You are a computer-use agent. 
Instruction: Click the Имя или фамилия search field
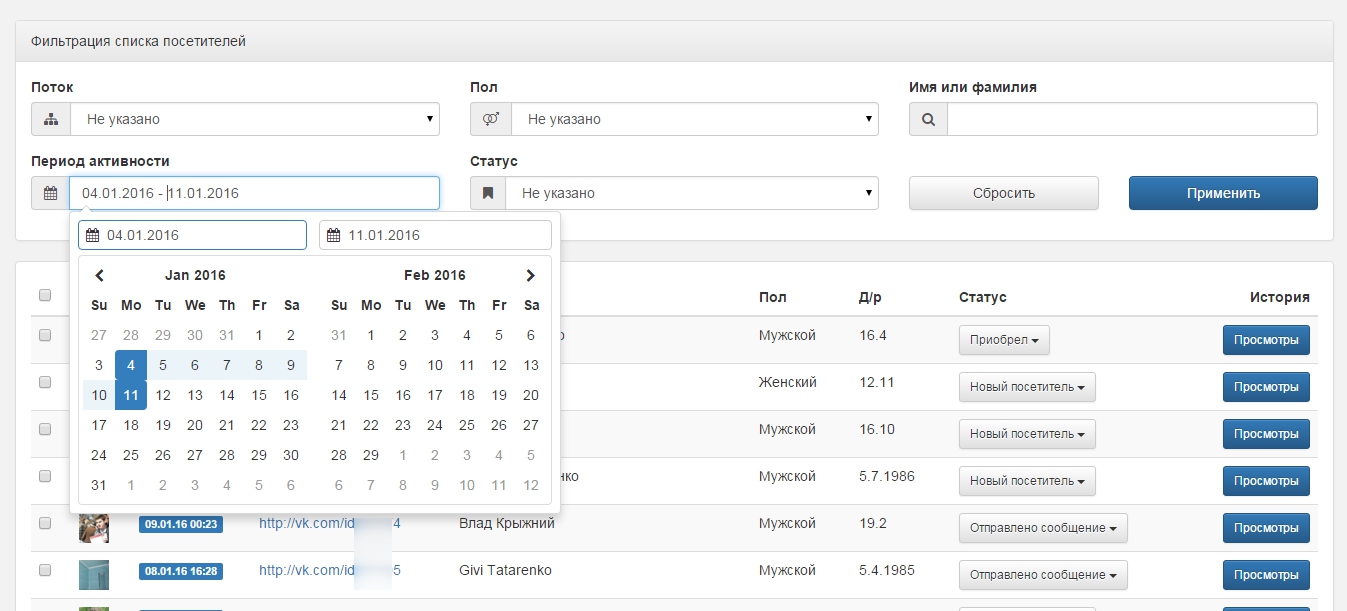(x=1131, y=120)
